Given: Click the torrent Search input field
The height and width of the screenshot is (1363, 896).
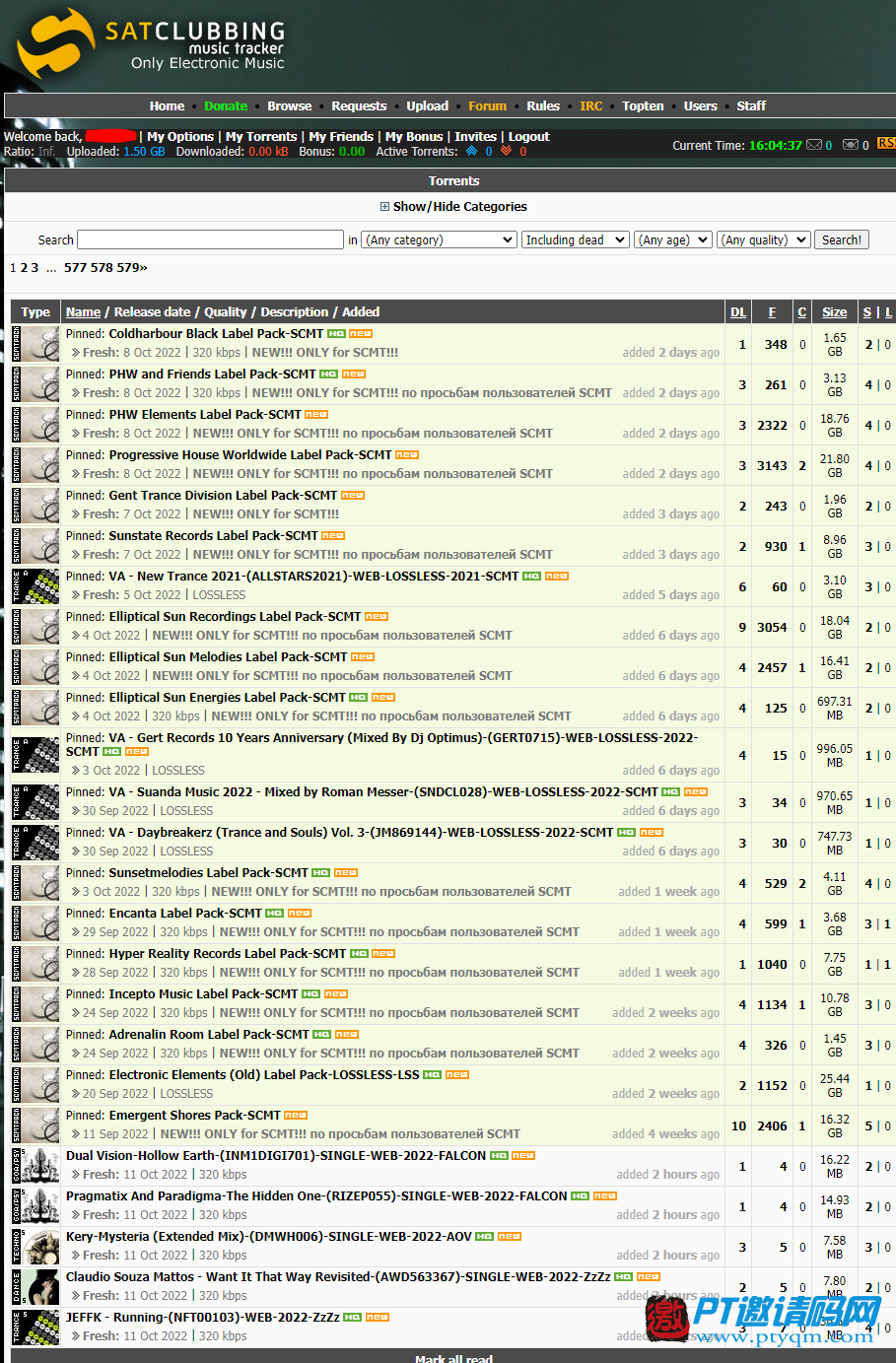Looking at the screenshot, I should 210,239.
